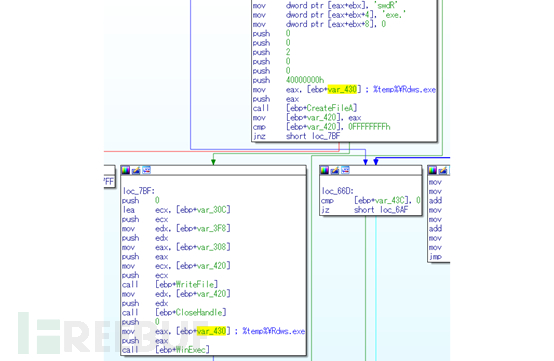The image size is (554, 361).
Task: Click pencil icon on the rightmost partial node
Action: click(x=443, y=171)
